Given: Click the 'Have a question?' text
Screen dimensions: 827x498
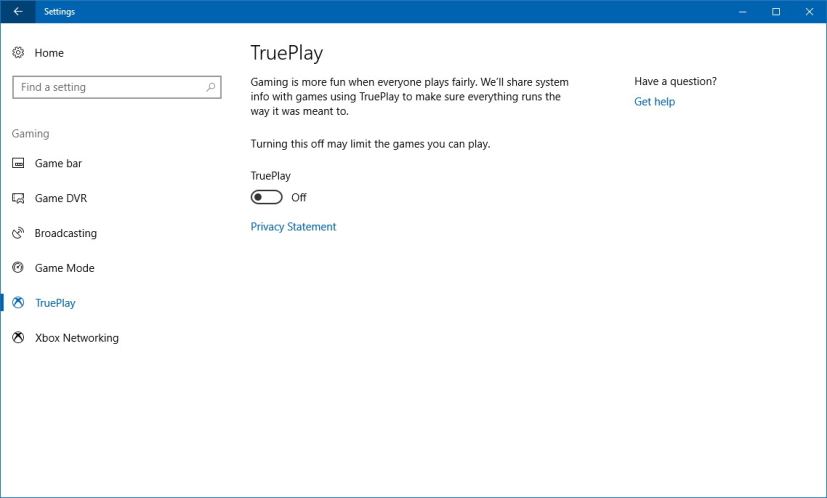Looking at the screenshot, I should 676,81.
